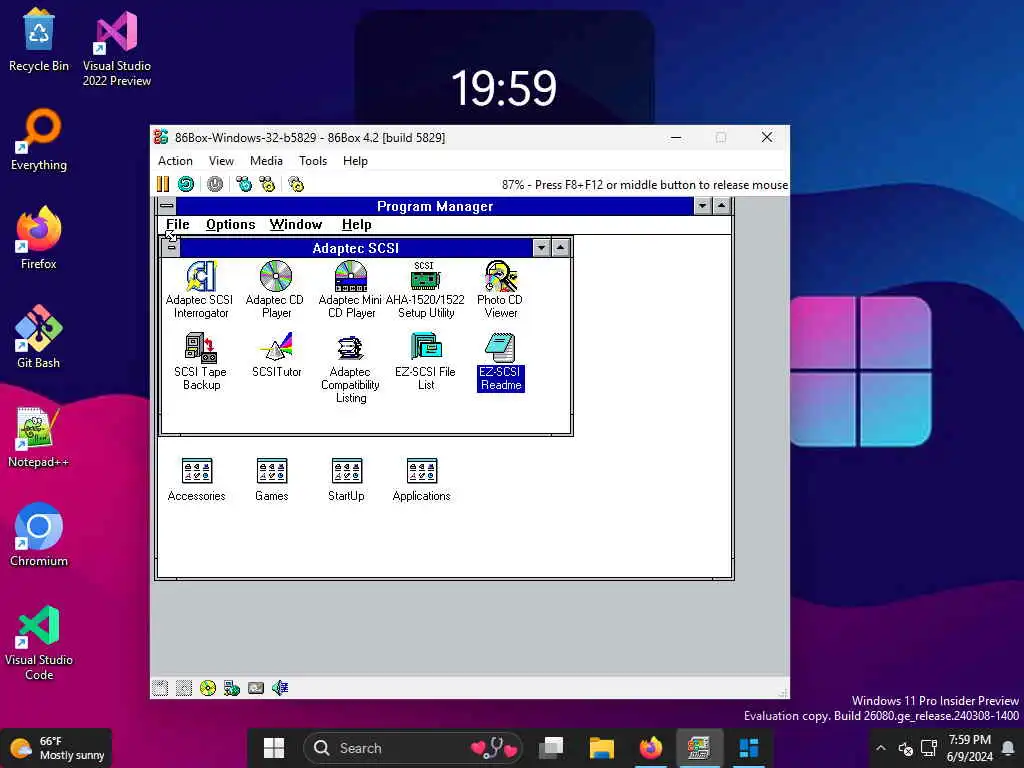Open notification bell in system tray
The image size is (1024, 768).
pyautogui.click(x=1008, y=748)
